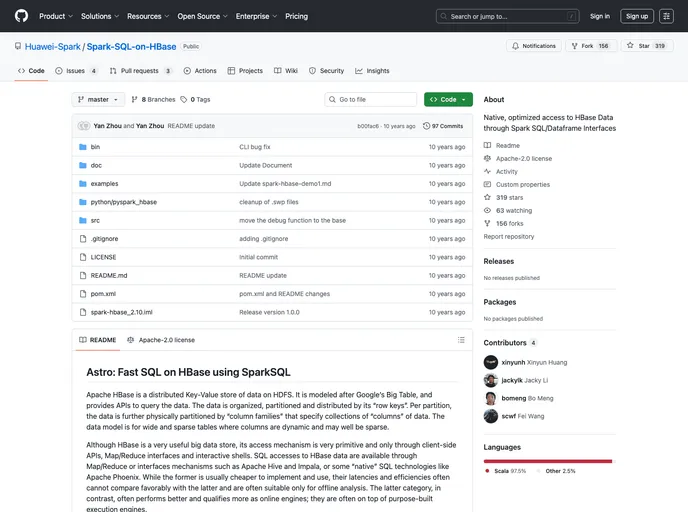Image resolution: width=688 pixels, height=512 pixels.
Task: Open the python/pyspark_hbase folder
Action: [124, 202]
